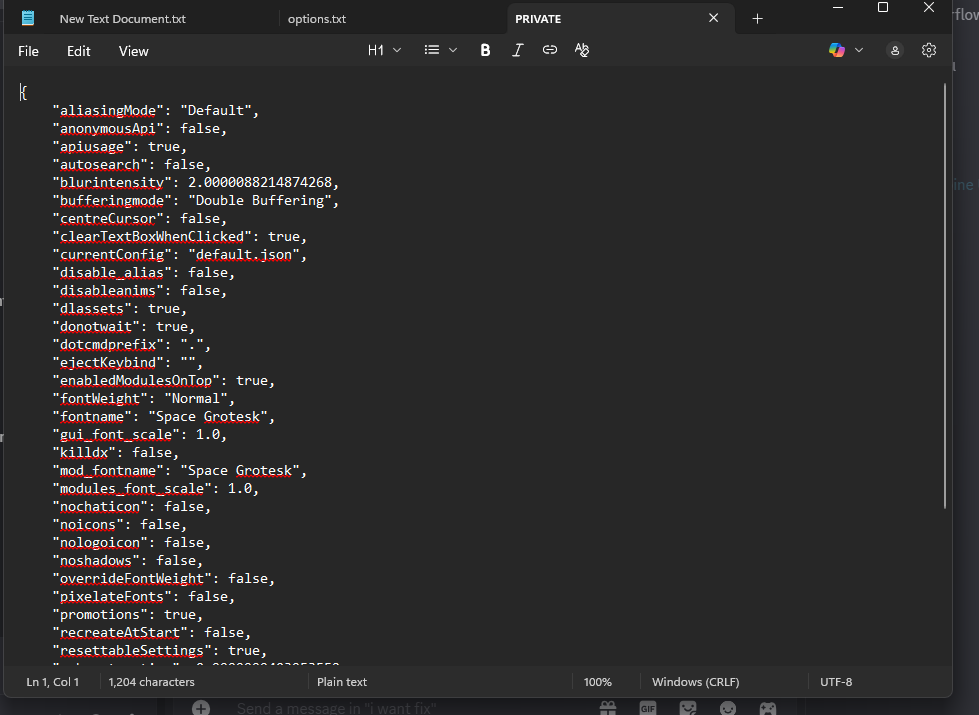Select the PRIVATE tab

[538, 19]
